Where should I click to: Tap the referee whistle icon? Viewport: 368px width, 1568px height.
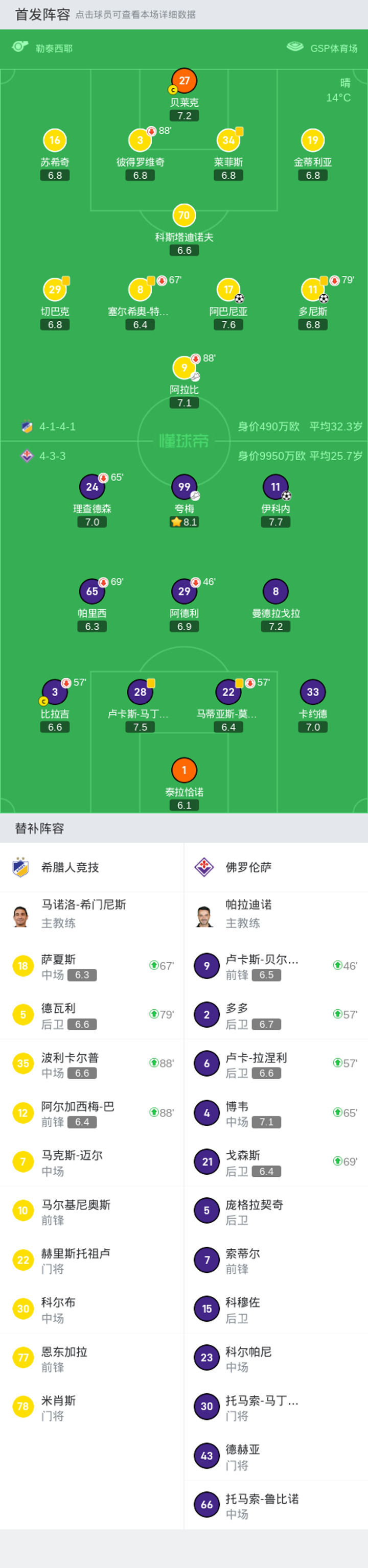[x=20, y=47]
